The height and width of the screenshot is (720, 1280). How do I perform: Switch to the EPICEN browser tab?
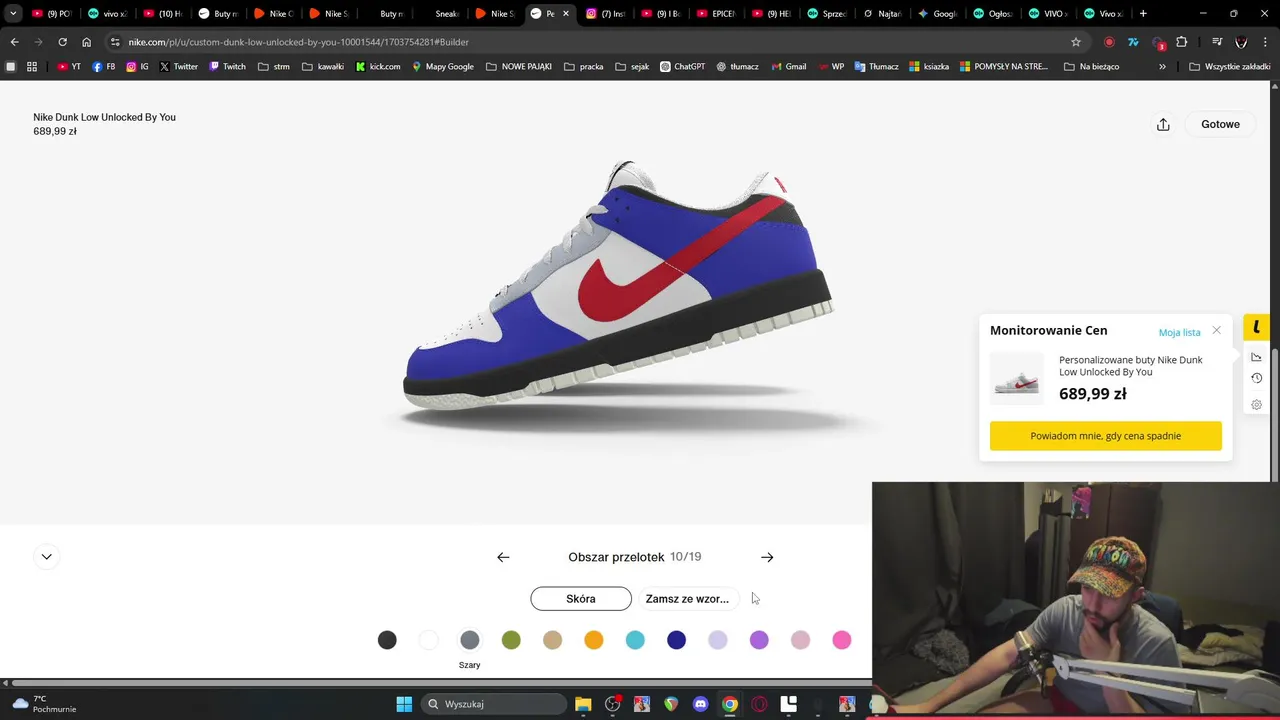(716, 14)
